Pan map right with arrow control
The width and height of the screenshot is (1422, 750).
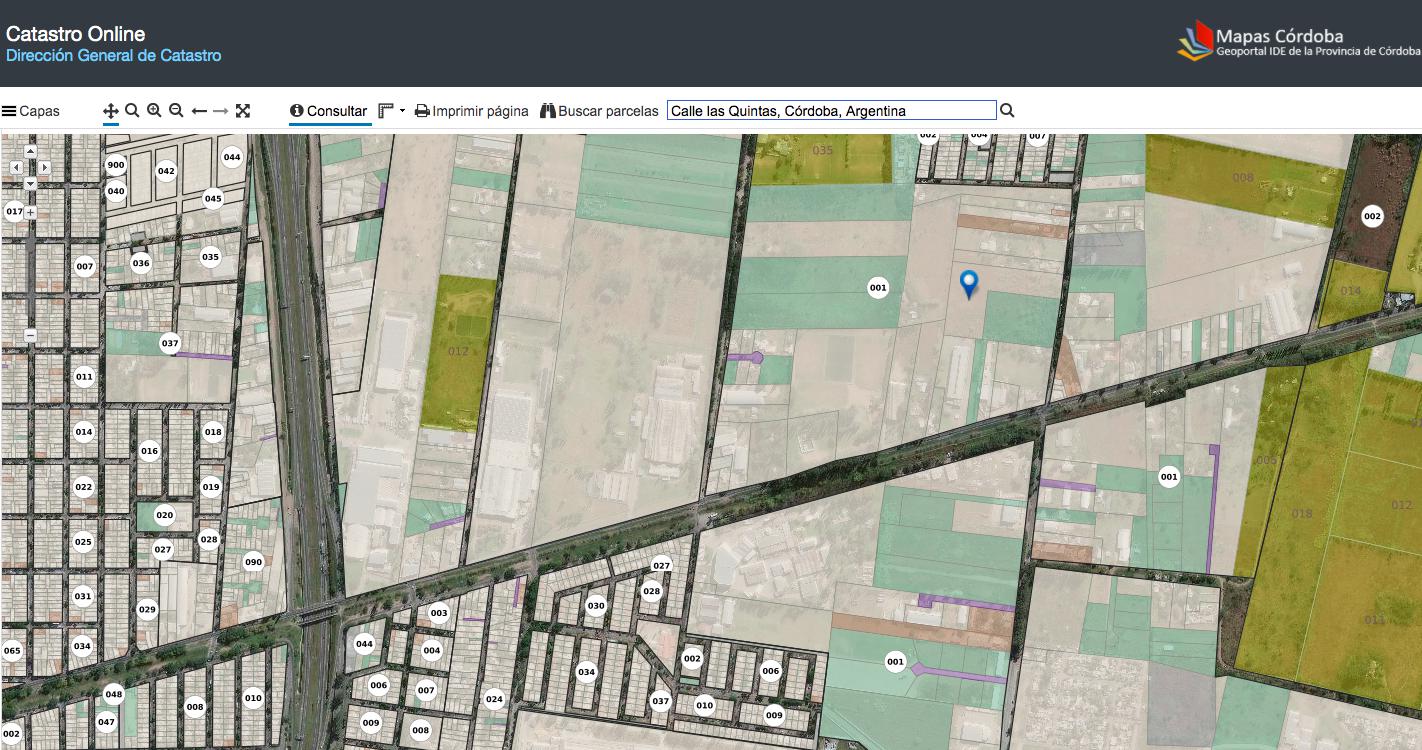(x=44, y=167)
